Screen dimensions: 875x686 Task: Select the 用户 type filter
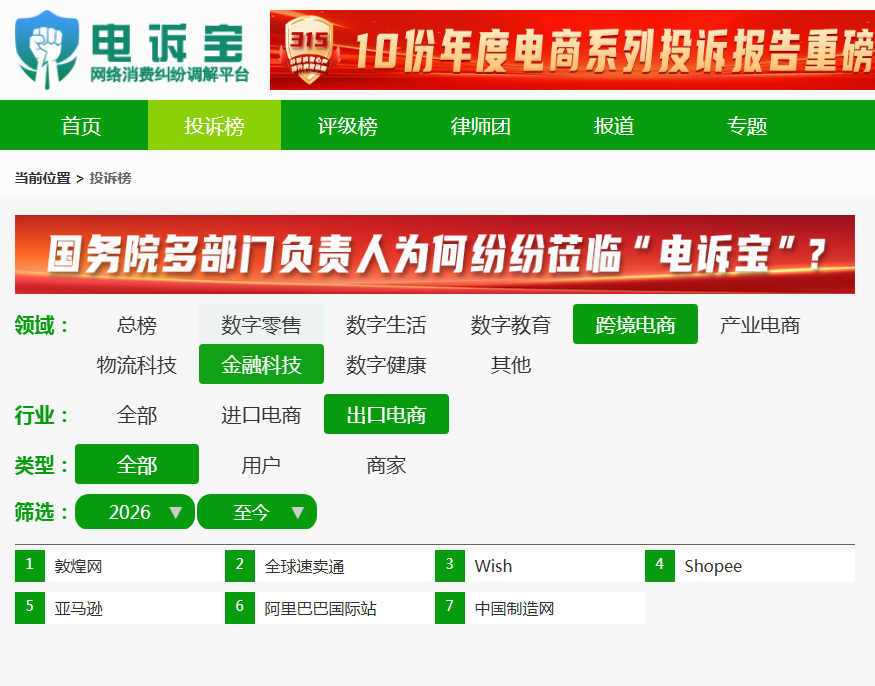(x=261, y=464)
